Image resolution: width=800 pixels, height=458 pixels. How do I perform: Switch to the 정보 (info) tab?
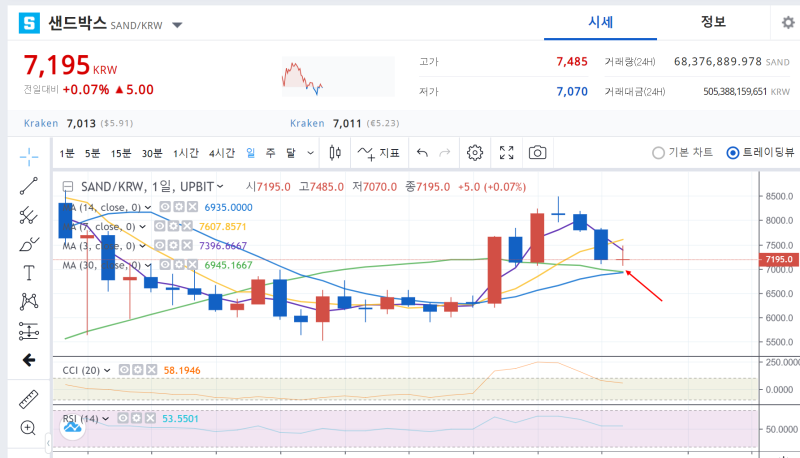click(713, 22)
